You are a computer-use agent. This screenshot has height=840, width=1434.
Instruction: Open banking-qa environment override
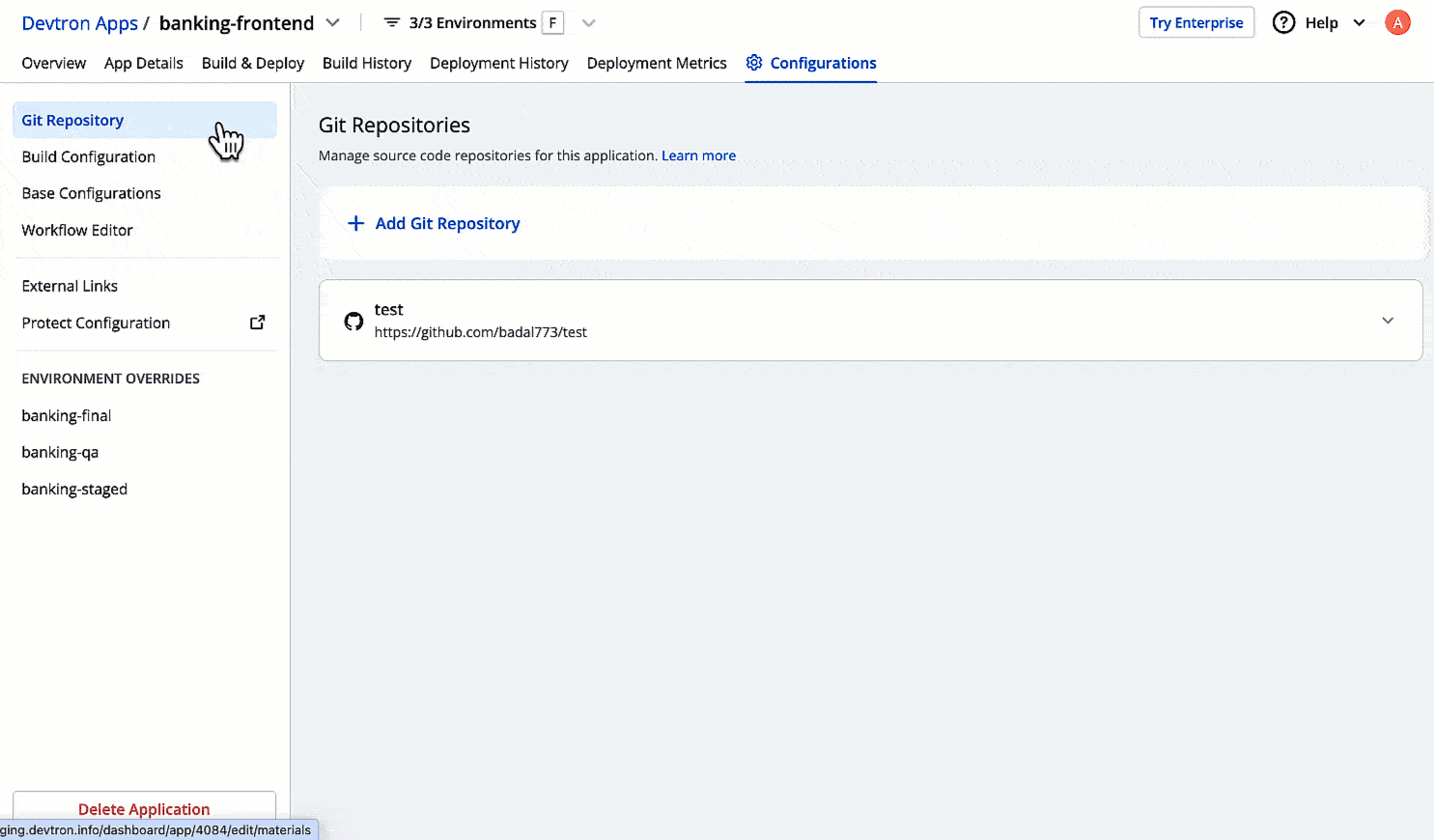(60, 453)
